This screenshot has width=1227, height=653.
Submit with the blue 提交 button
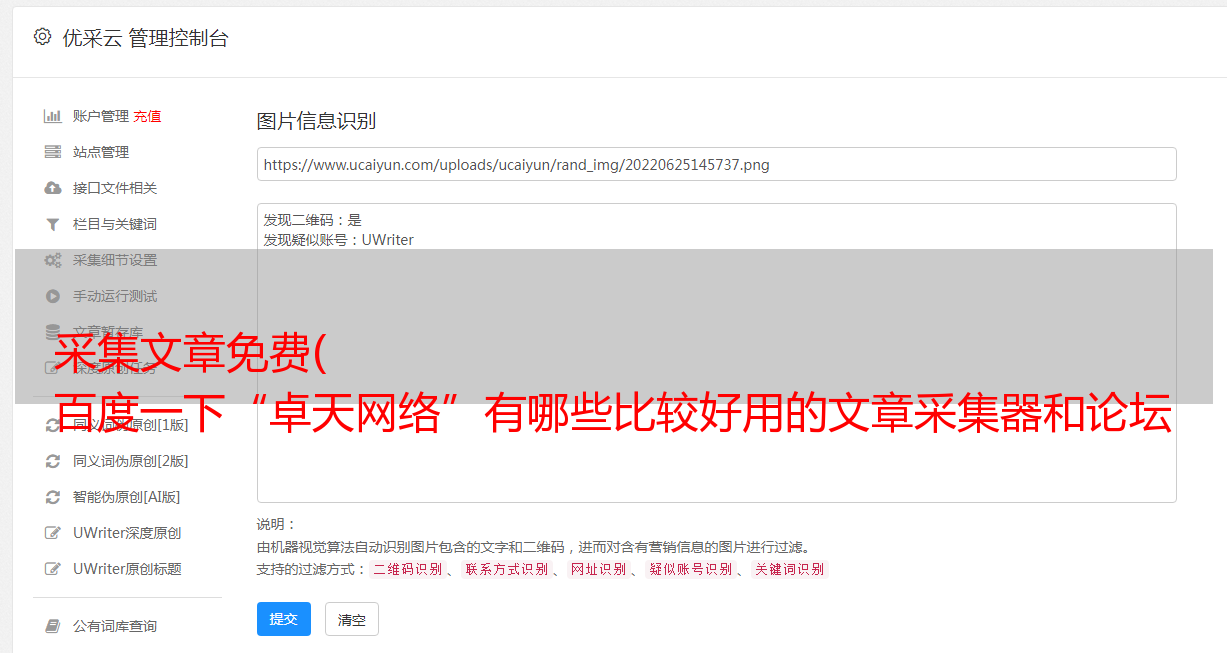coord(284,619)
